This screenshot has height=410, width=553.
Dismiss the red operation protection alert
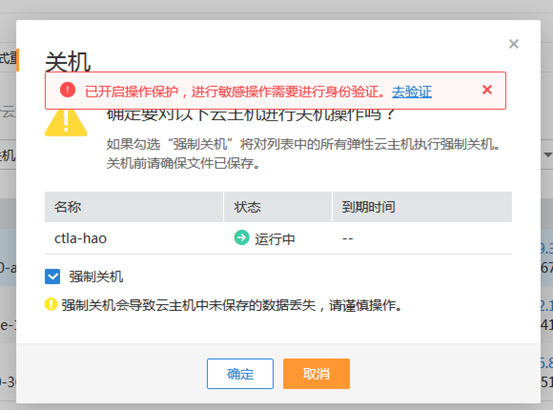487,90
